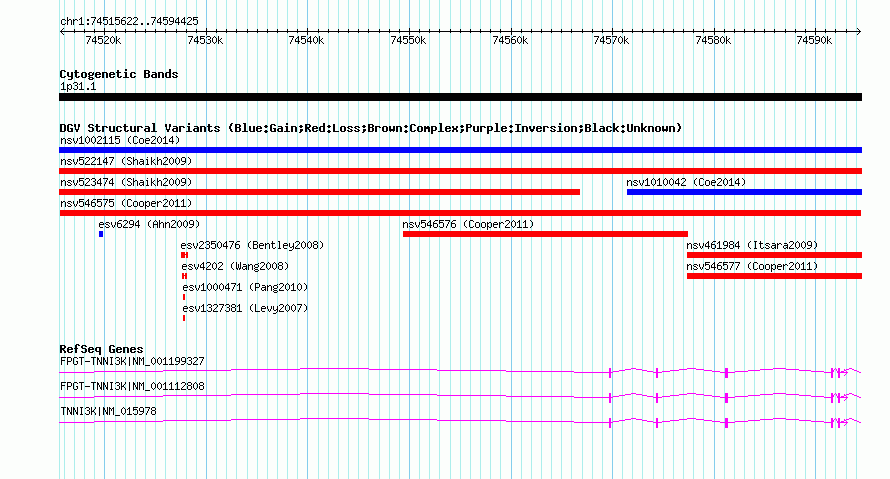Click the 74560k ruler tick label

coord(510,40)
